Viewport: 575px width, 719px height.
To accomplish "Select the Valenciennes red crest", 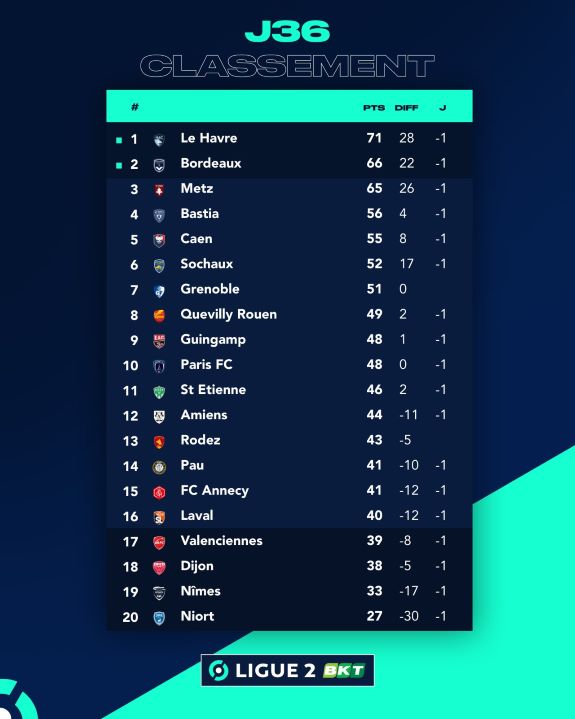I will click(x=159, y=542).
